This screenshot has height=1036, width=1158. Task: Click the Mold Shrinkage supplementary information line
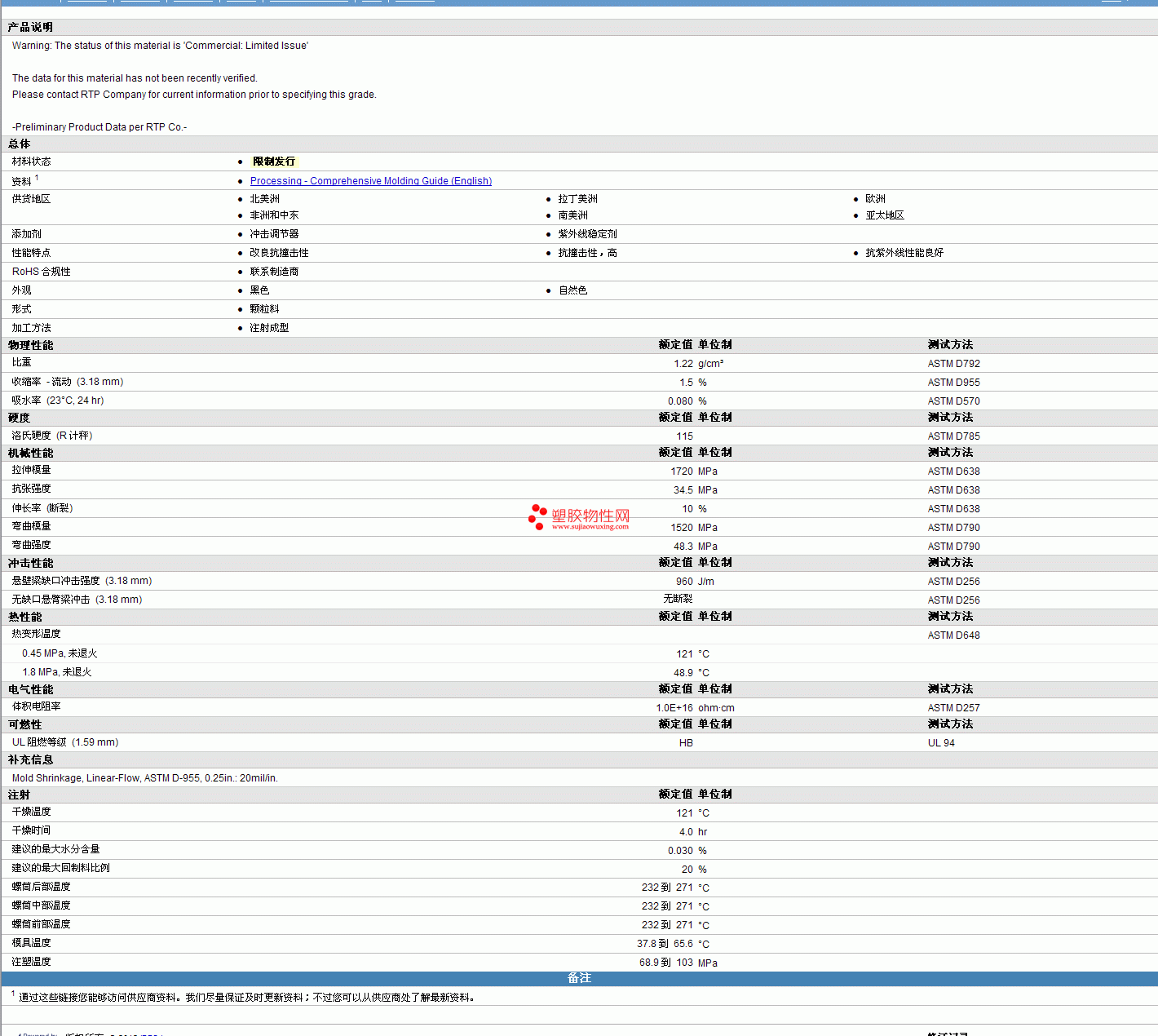click(x=145, y=778)
